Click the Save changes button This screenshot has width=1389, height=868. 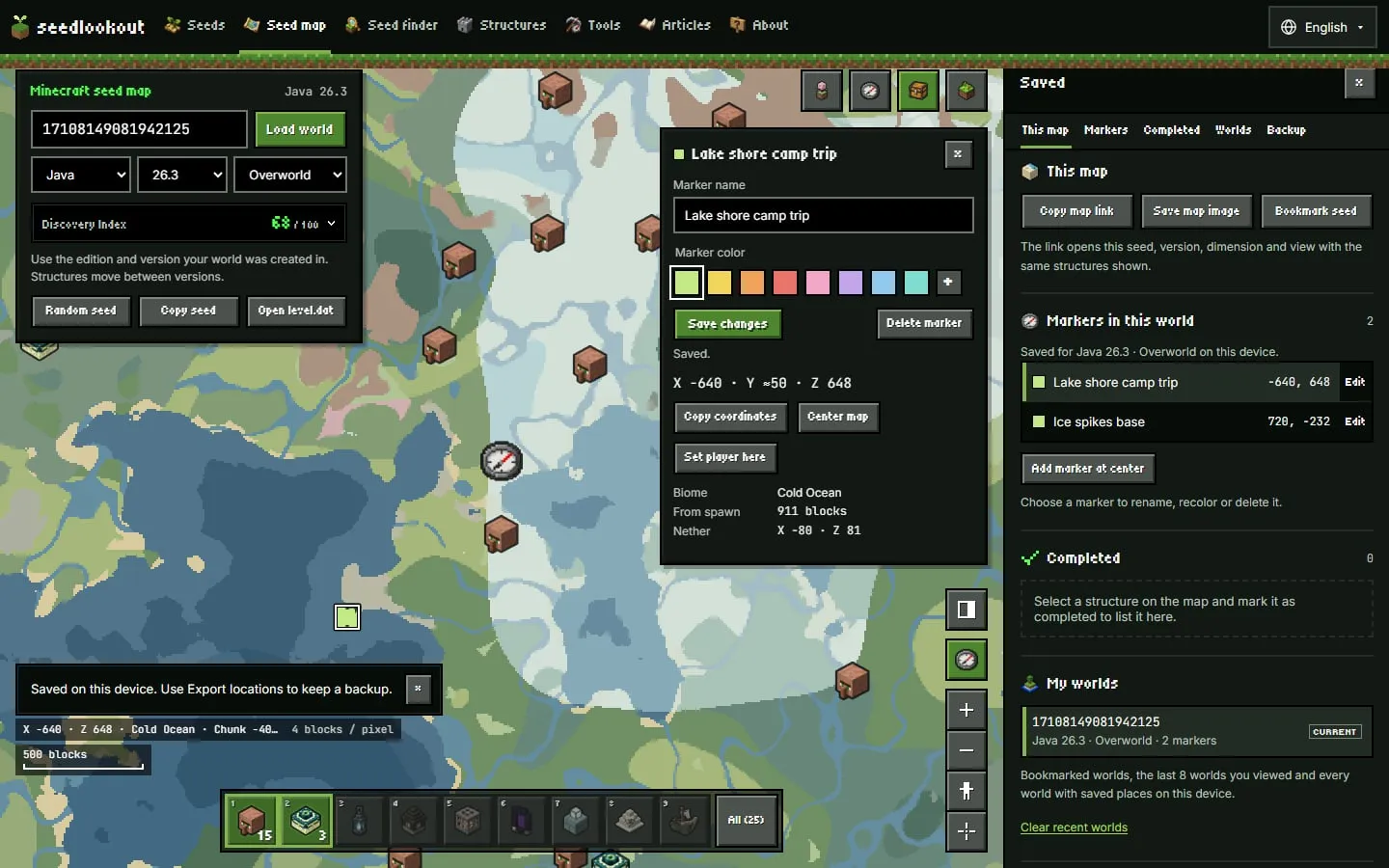(x=728, y=324)
